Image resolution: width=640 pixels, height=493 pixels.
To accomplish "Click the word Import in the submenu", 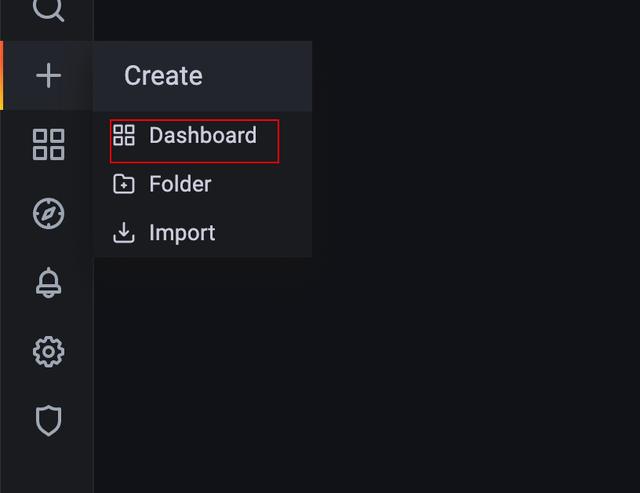I will [182, 233].
